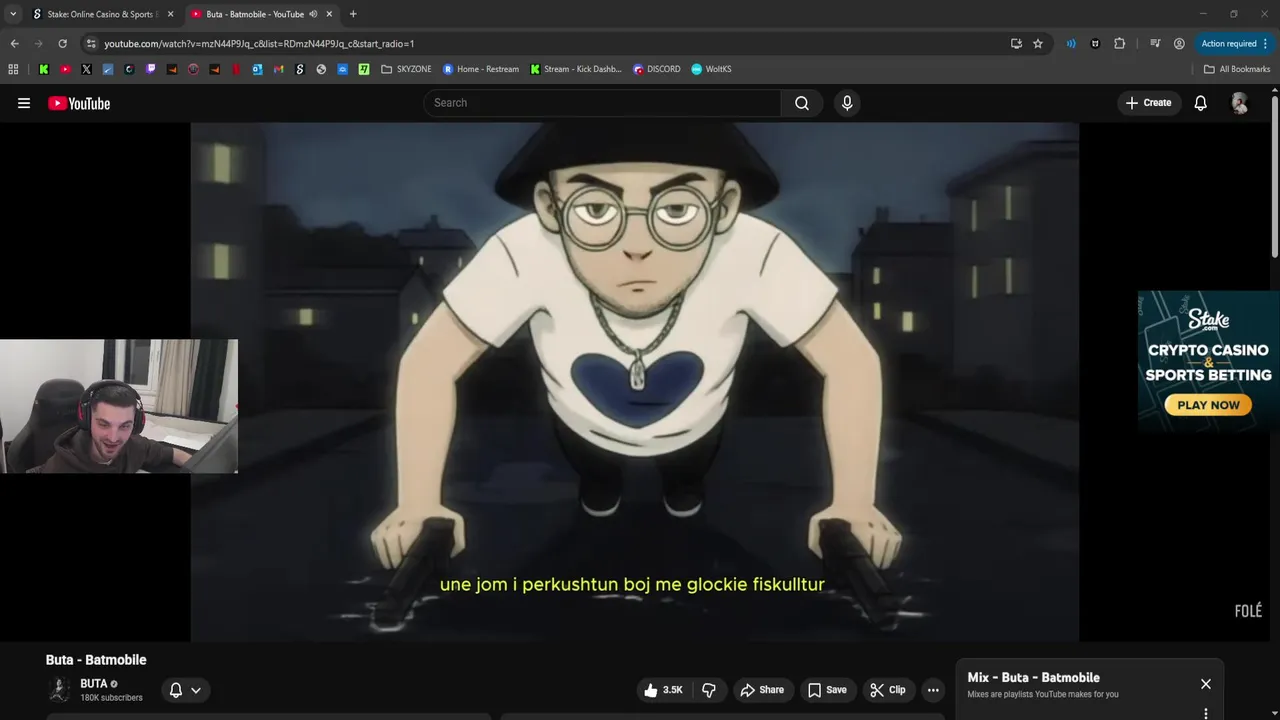Viewport: 1280px width, 720px height.
Task: Close the Buta - Batmobile tab
Action: (x=329, y=14)
